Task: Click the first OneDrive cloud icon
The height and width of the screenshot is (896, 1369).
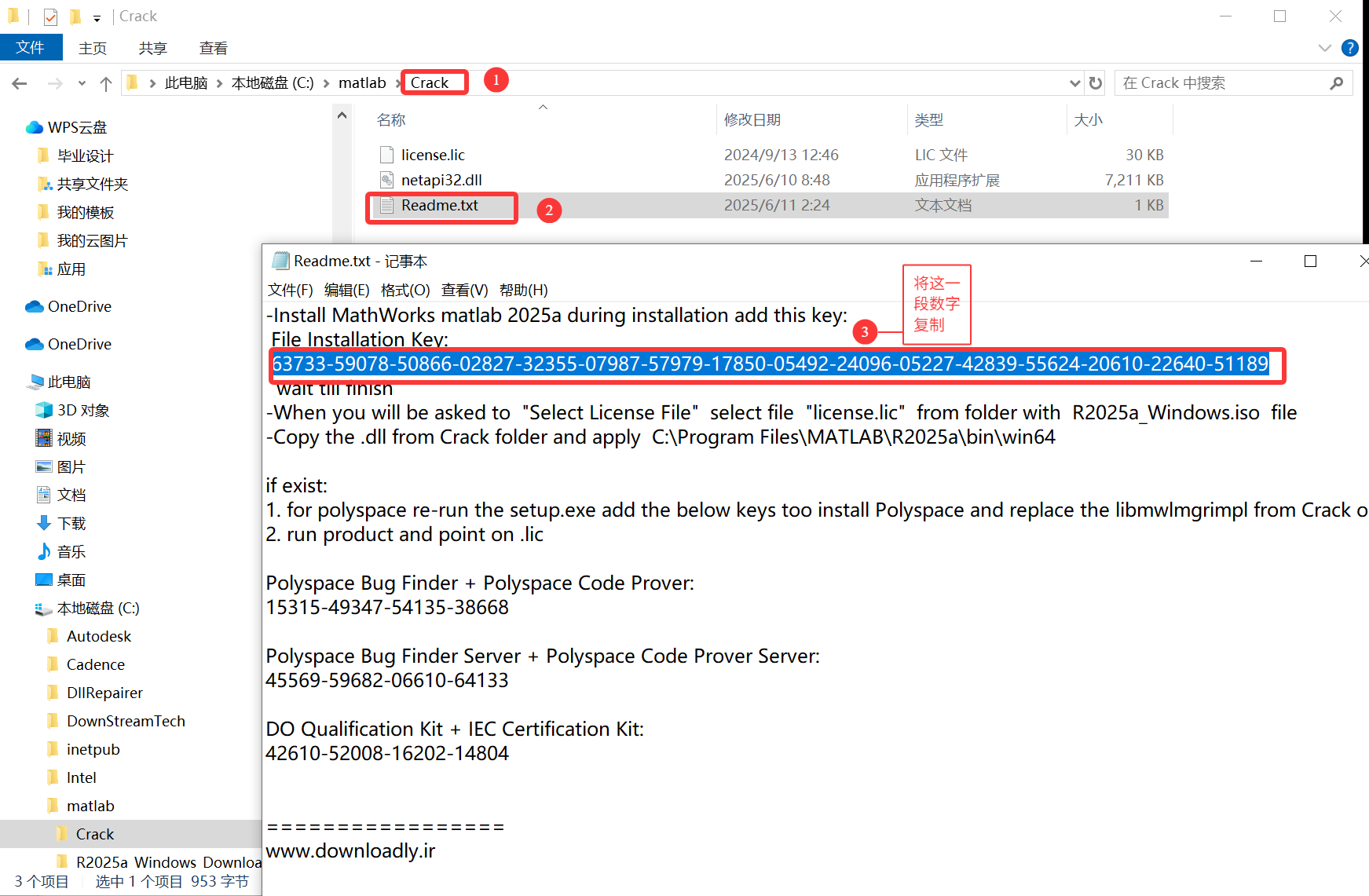Action: (34, 306)
